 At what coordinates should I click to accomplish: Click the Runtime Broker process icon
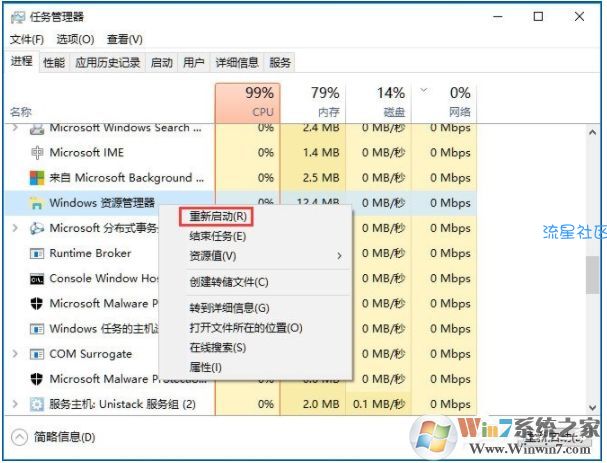[x=37, y=254]
